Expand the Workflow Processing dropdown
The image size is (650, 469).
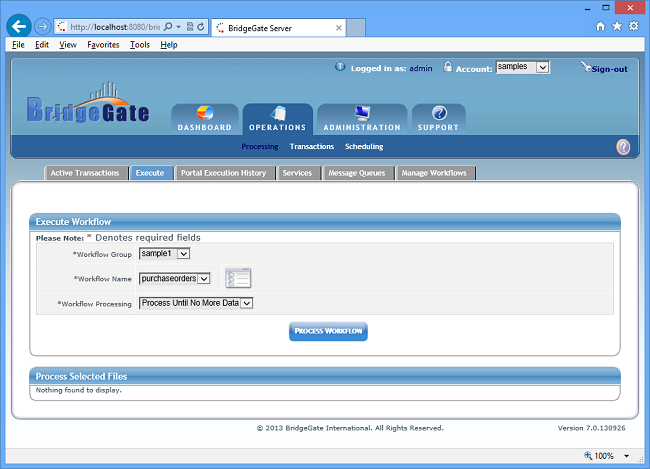coord(196,303)
